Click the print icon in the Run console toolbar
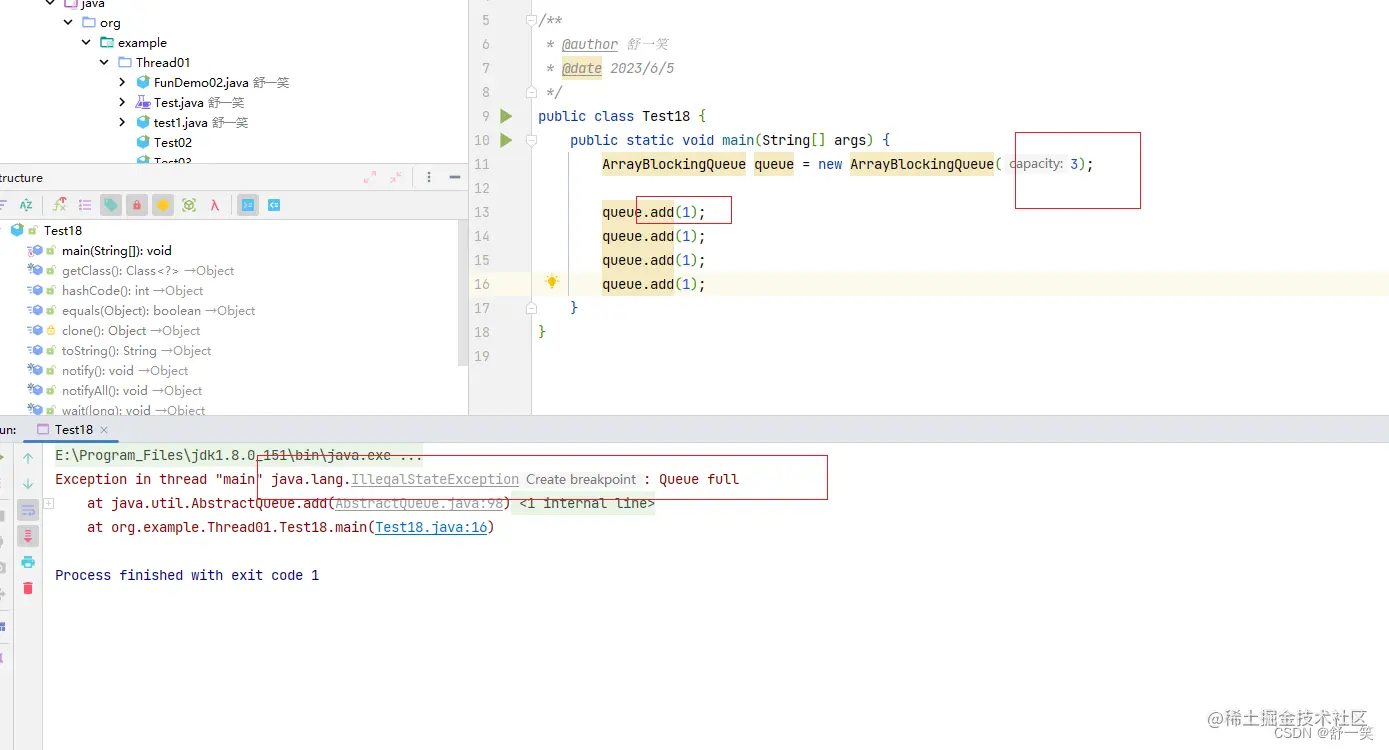 coord(28,562)
